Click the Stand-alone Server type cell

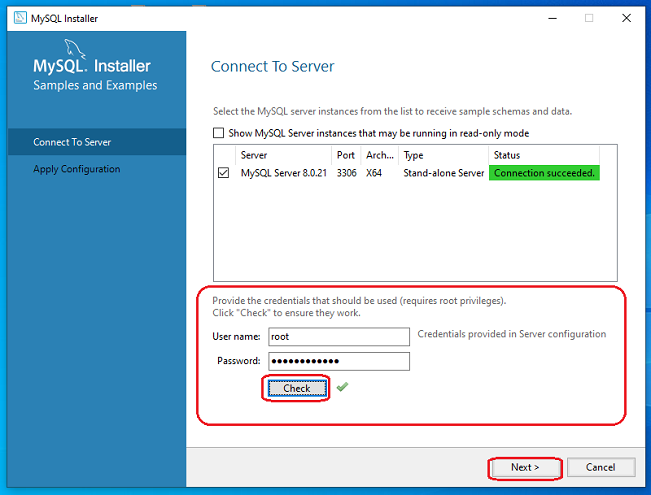[444, 173]
